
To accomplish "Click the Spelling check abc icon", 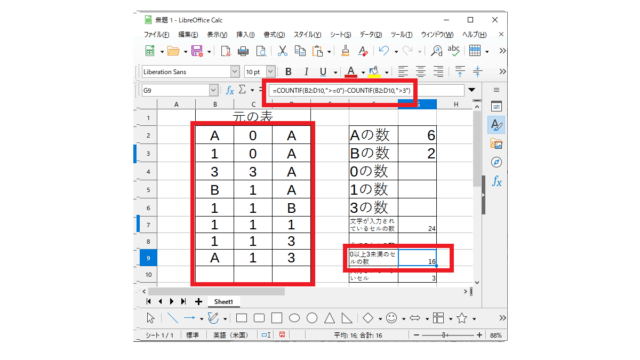I will tap(453, 50).
